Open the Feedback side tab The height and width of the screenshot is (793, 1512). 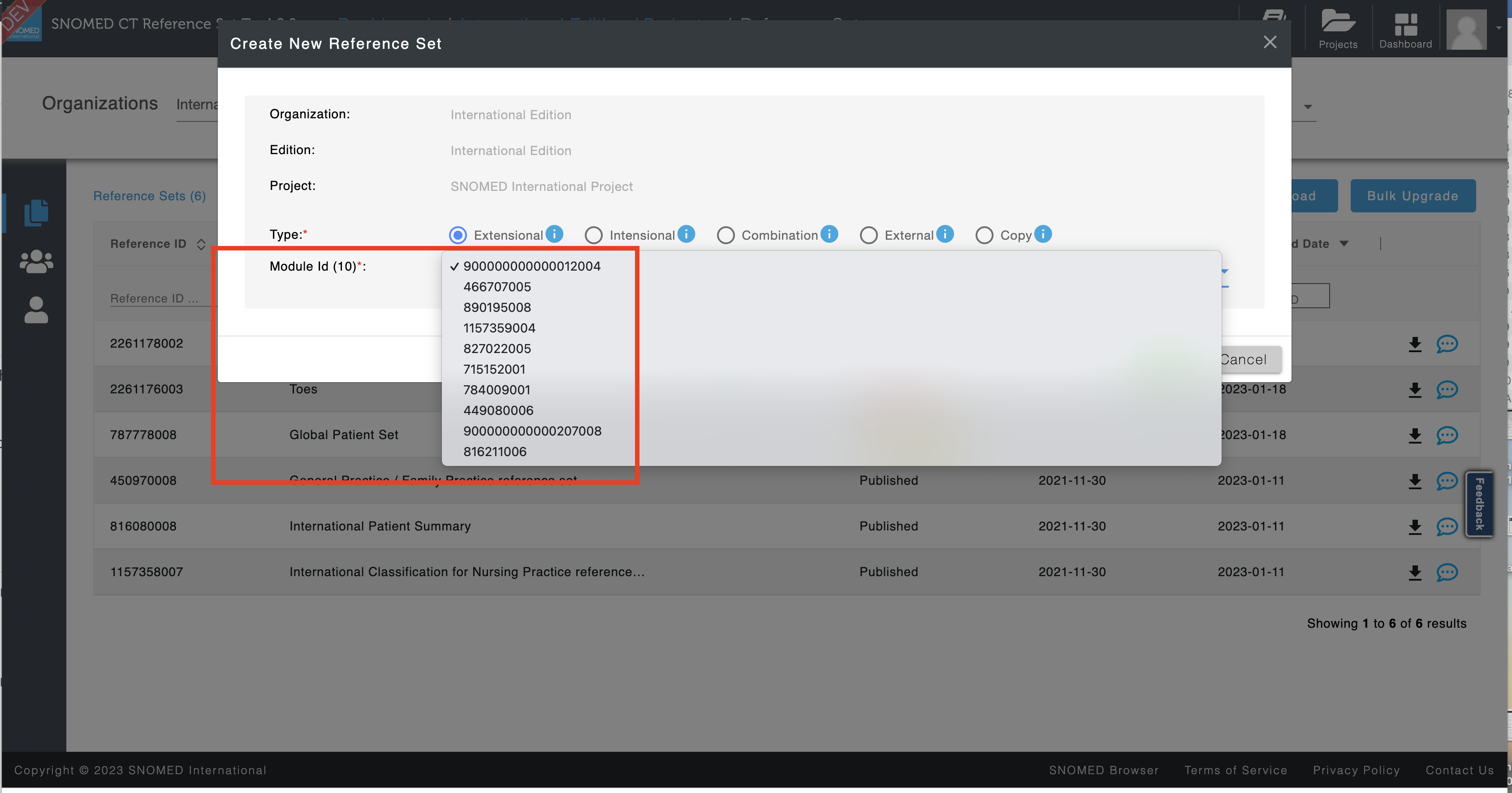point(1479,504)
